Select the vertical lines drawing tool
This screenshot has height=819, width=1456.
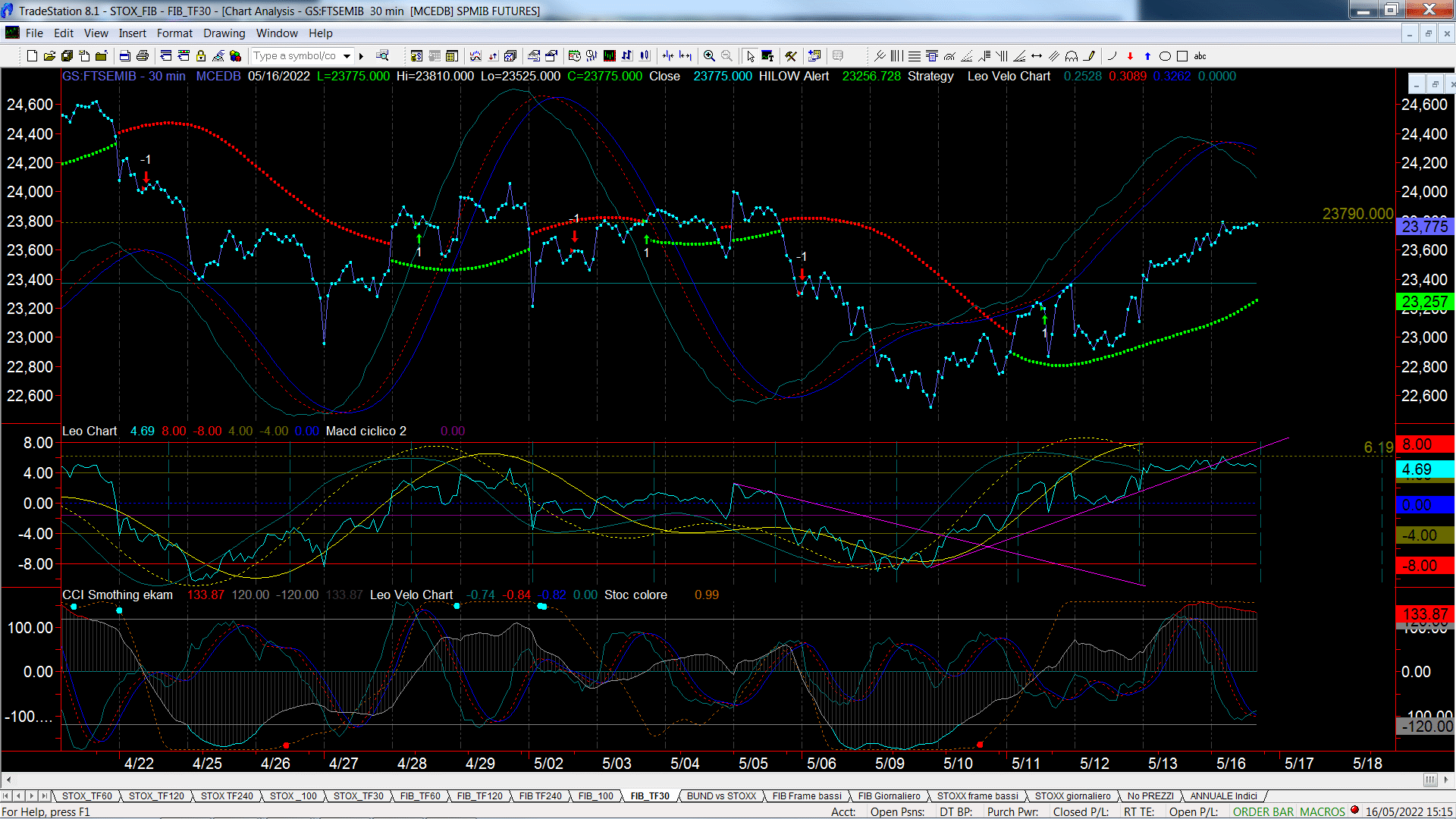[897, 56]
